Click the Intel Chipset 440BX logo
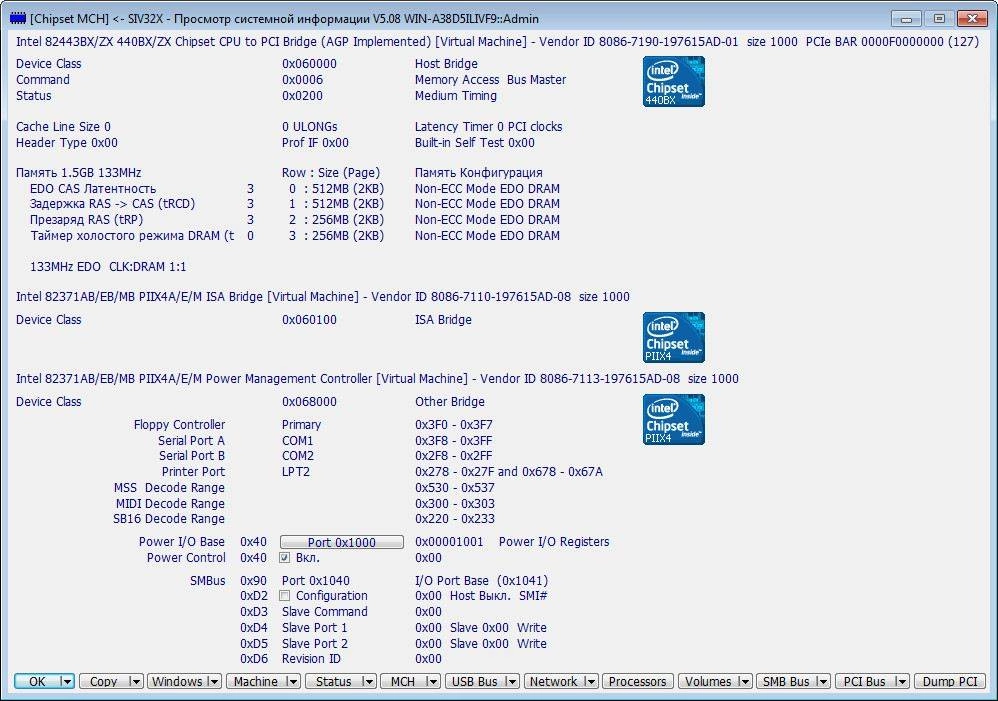The height and width of the screenshot is (701, 998). [x=673, y=81]
